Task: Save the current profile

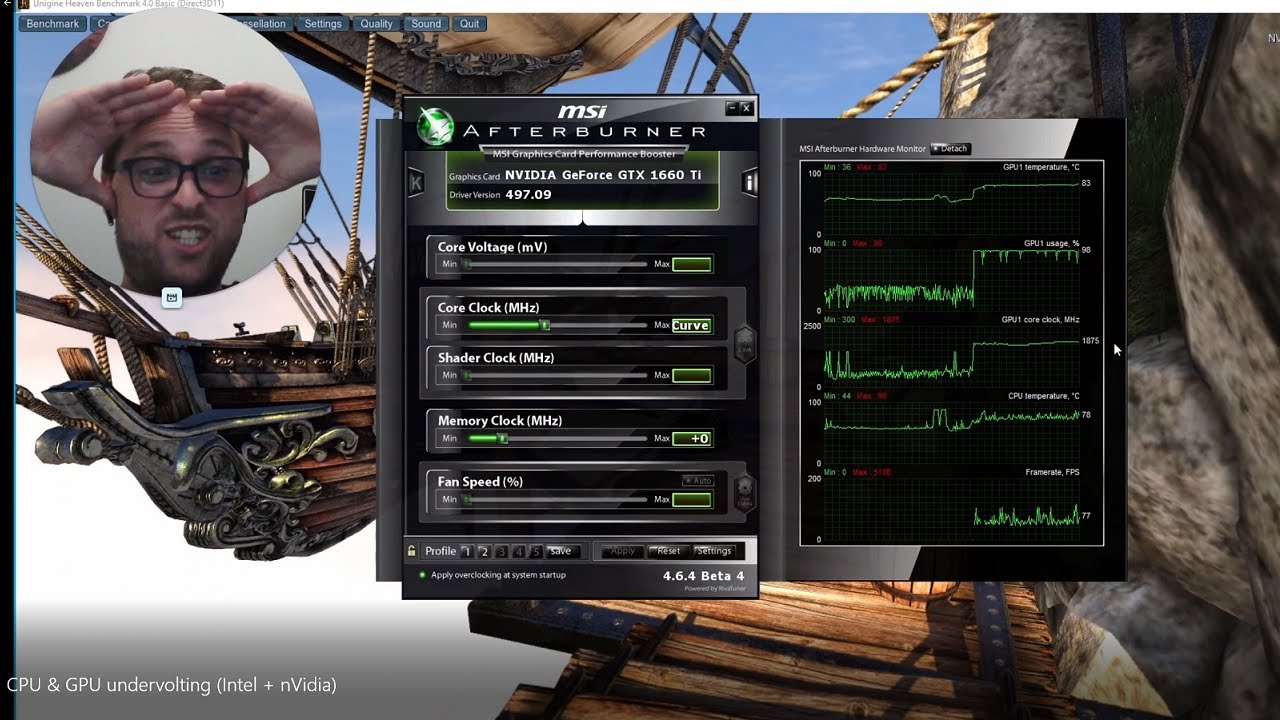Action: (560, 551)
